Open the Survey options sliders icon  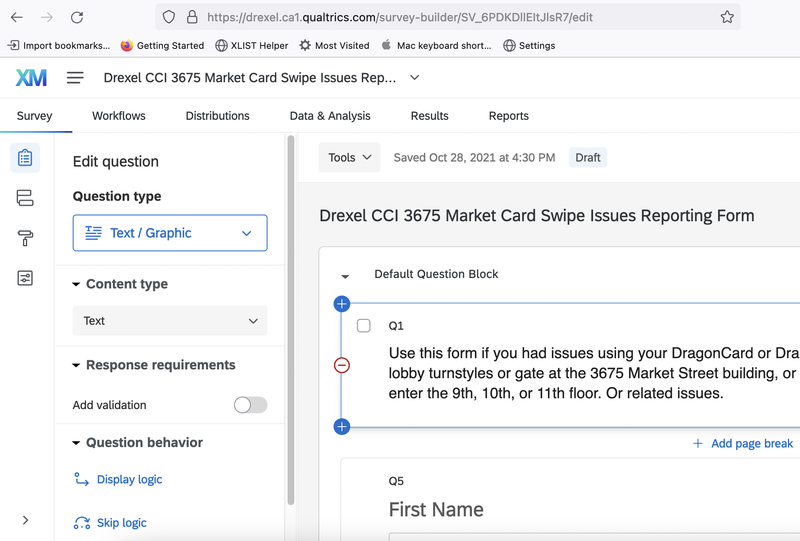25,278
